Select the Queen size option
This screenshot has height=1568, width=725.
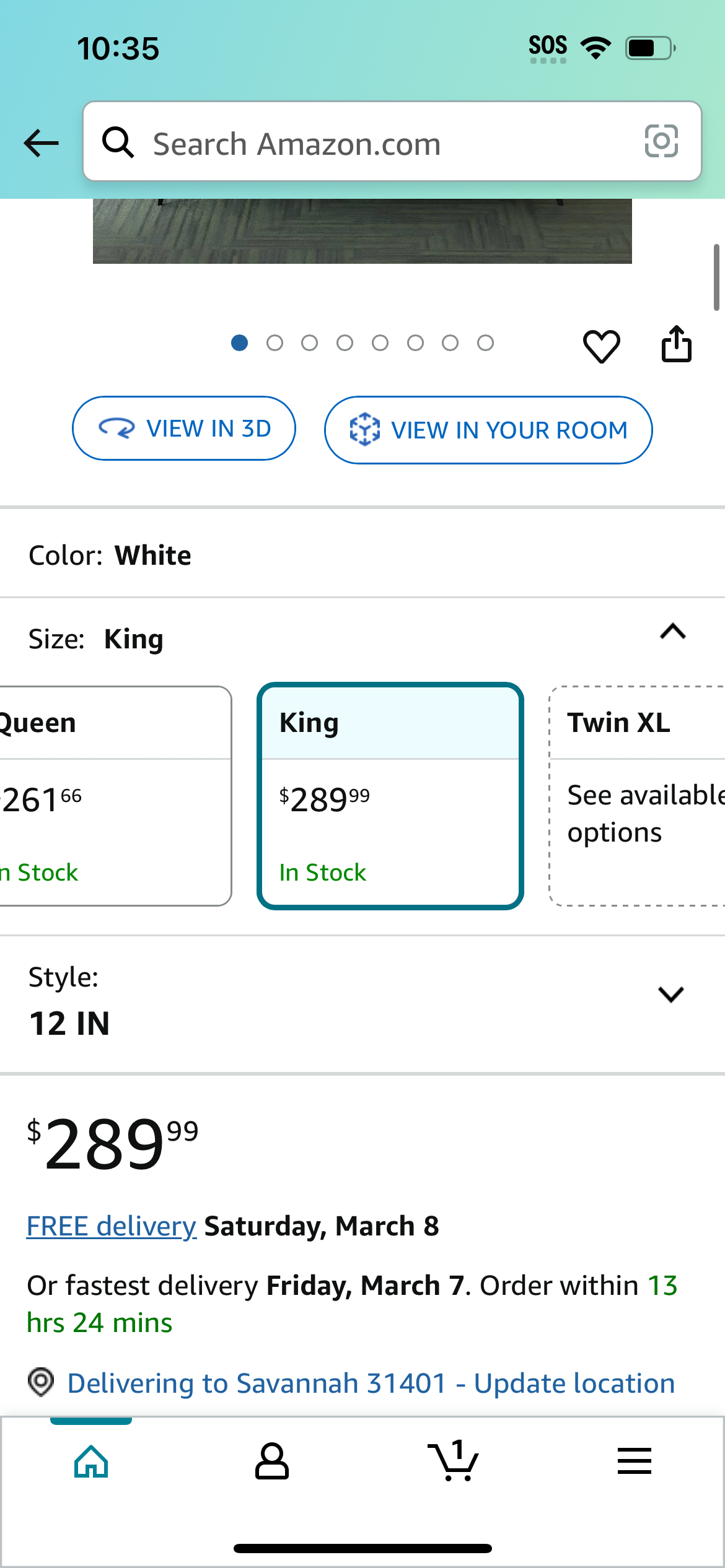tap(115, 796)
